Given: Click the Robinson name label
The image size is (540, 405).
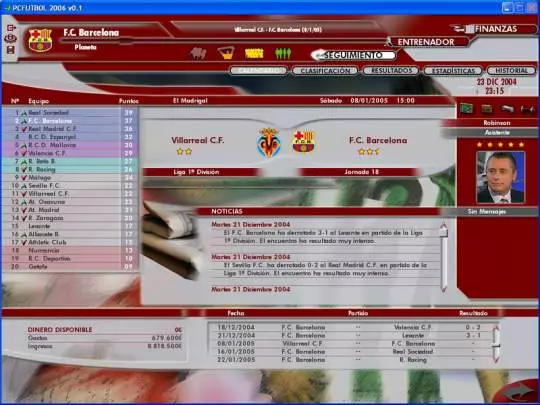Looking at the screenshot, I should tap(497, 123).
